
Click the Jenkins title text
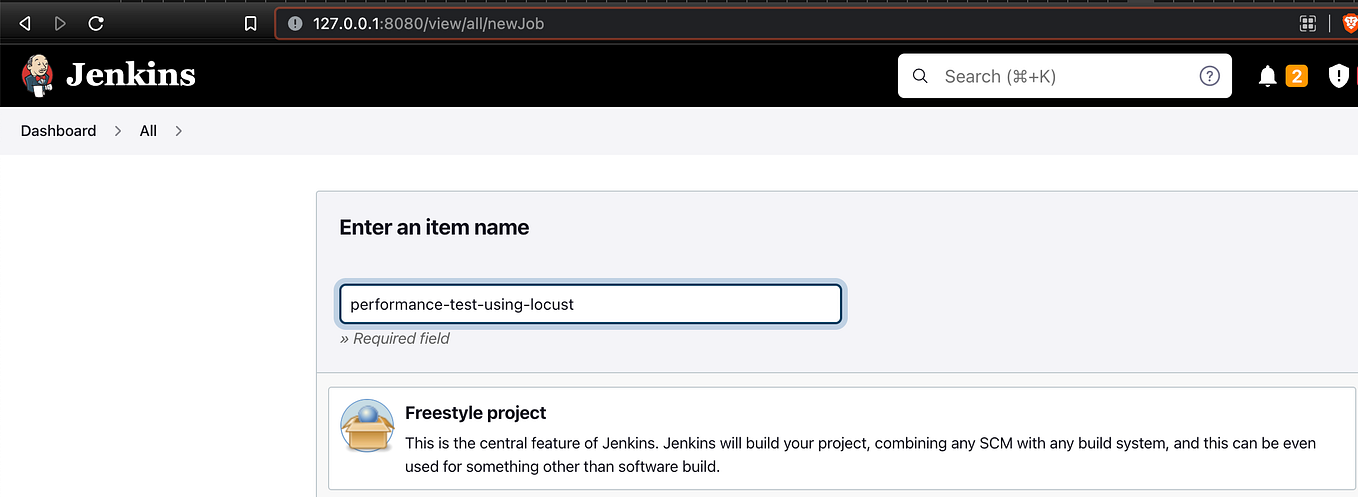pyautogui.click(x=130, y=75)
